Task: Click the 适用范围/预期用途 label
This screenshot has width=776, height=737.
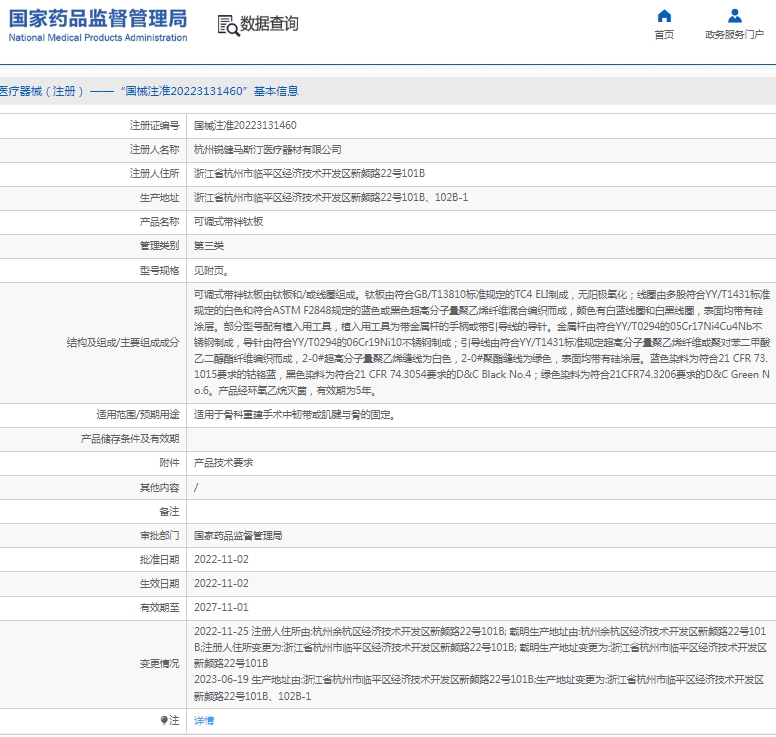Action: coord(138,414)
